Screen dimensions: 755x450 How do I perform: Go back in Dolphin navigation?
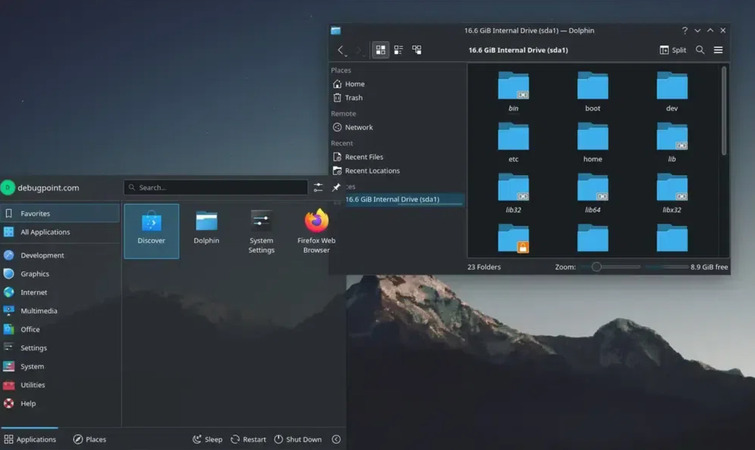coord(341,50)
